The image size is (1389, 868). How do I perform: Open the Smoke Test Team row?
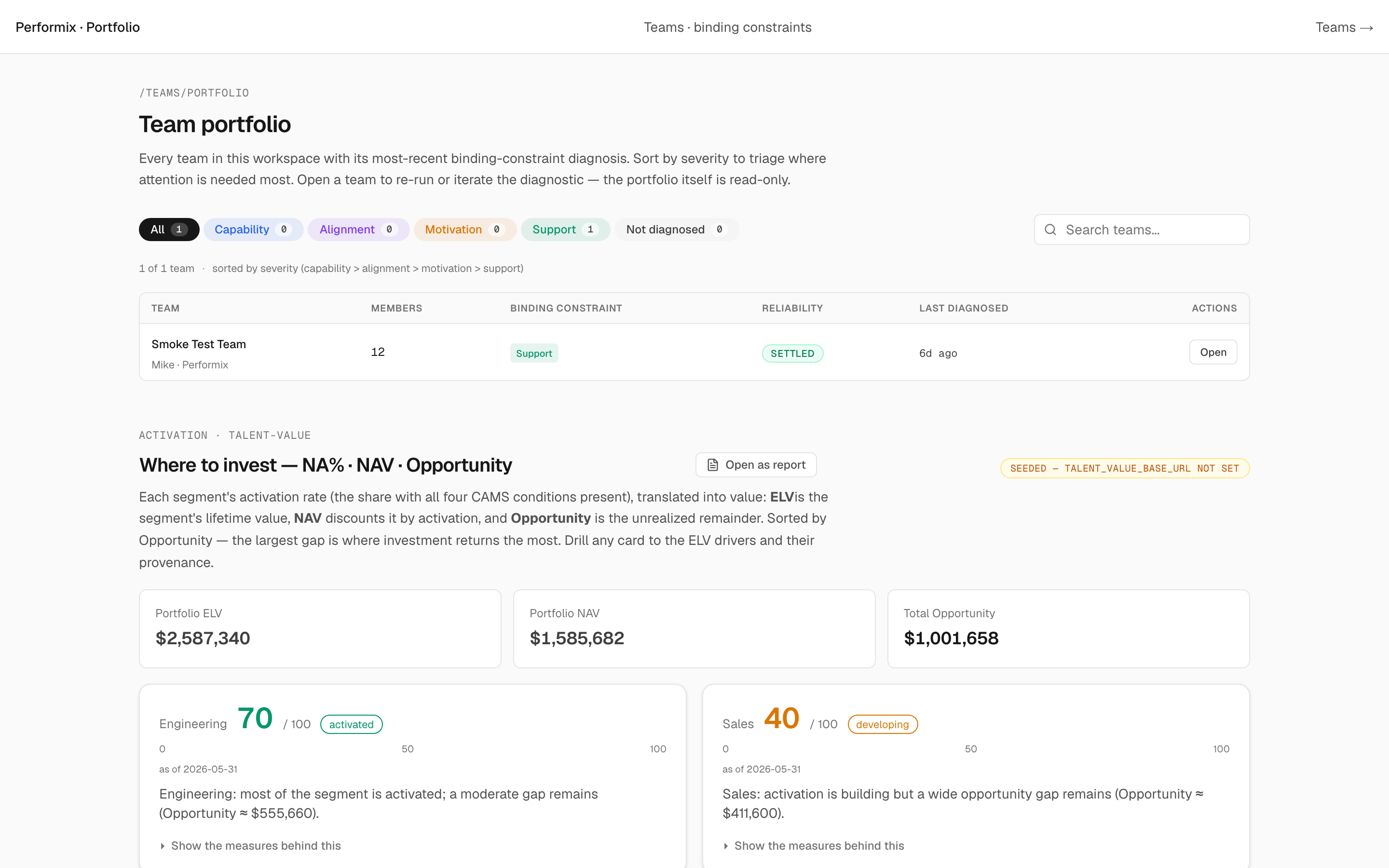(1213, 352)
